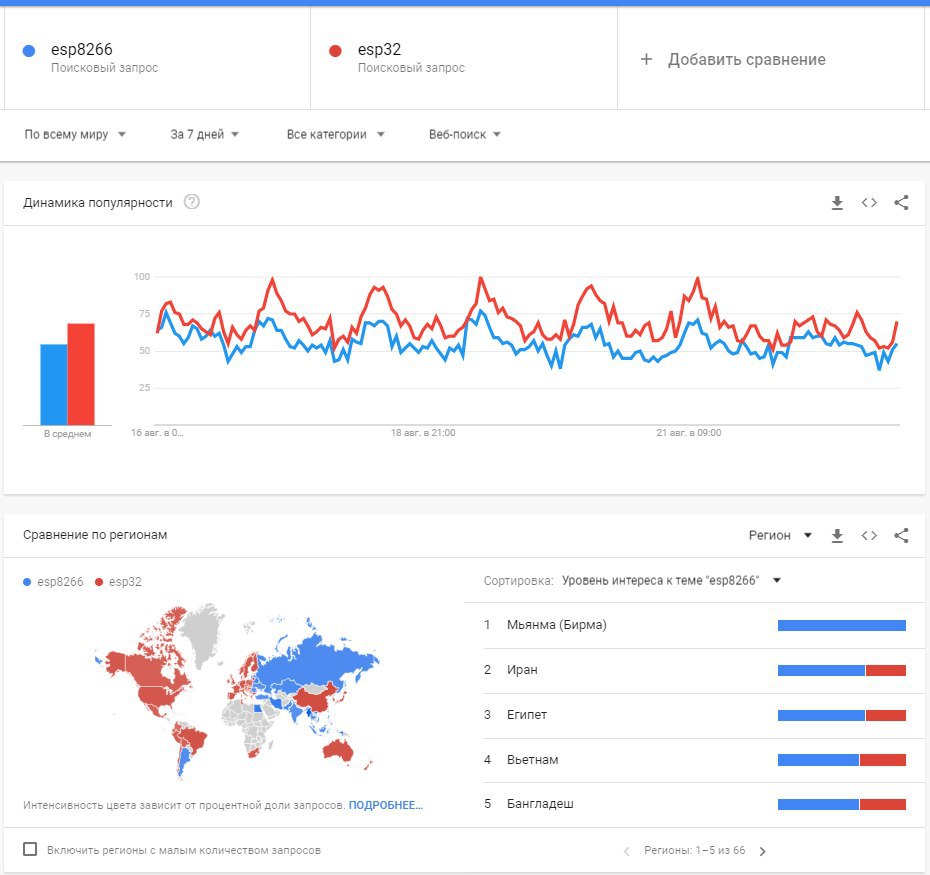This screenshot has height=875, width=930.
Task: Share the regional comparison section
Action: pyautogui.click(x=901, y=536)
